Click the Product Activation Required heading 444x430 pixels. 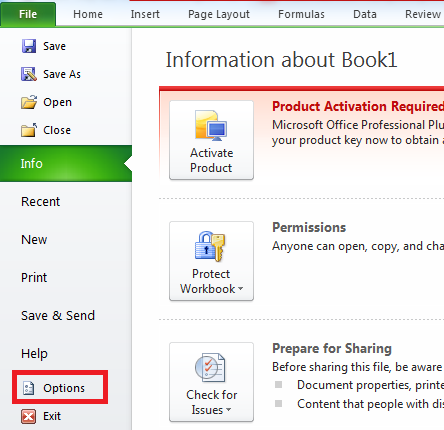pos(358,106)
